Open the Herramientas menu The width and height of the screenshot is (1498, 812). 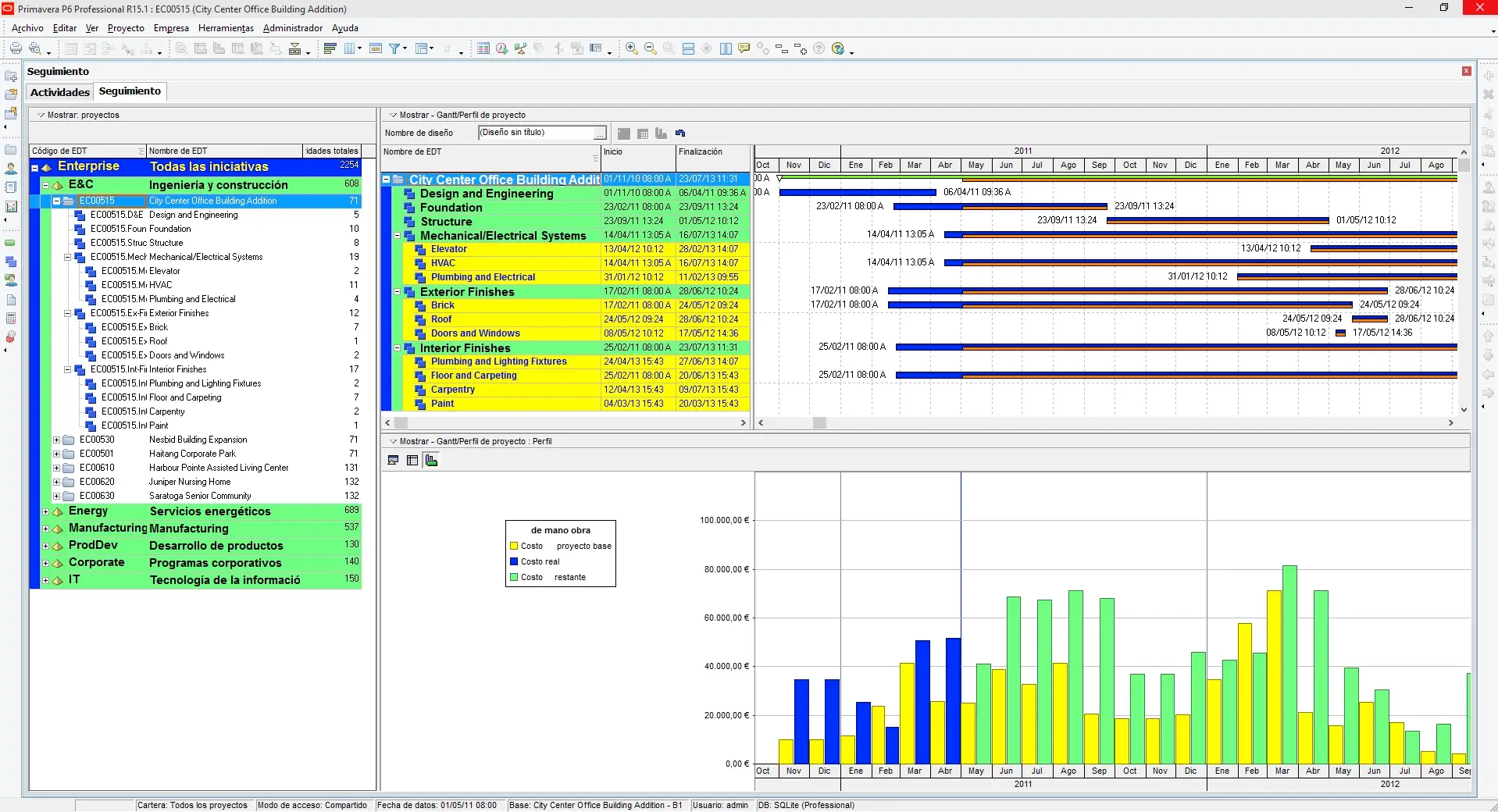pyautogui.click(x=226, y=28)
